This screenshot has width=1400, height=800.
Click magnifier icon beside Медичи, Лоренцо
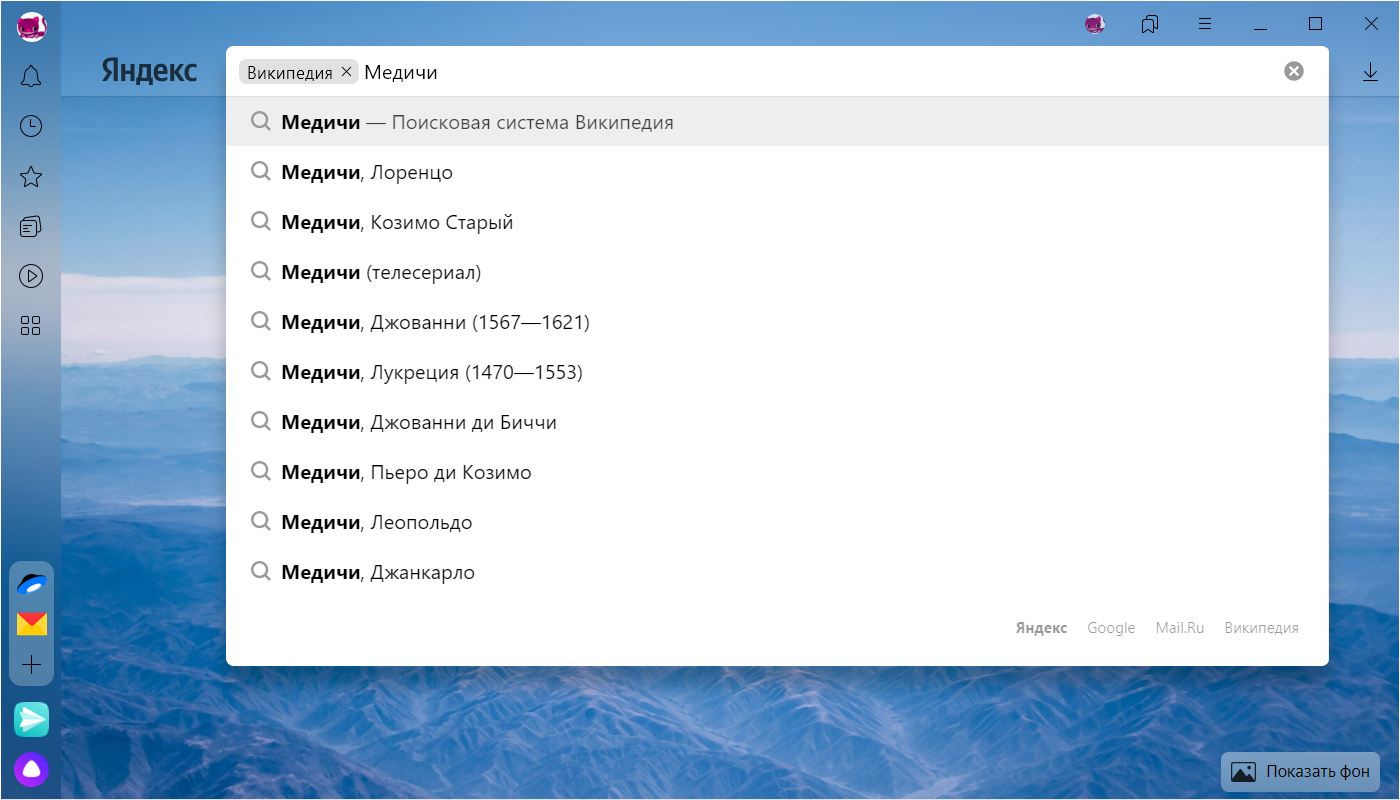261,172
